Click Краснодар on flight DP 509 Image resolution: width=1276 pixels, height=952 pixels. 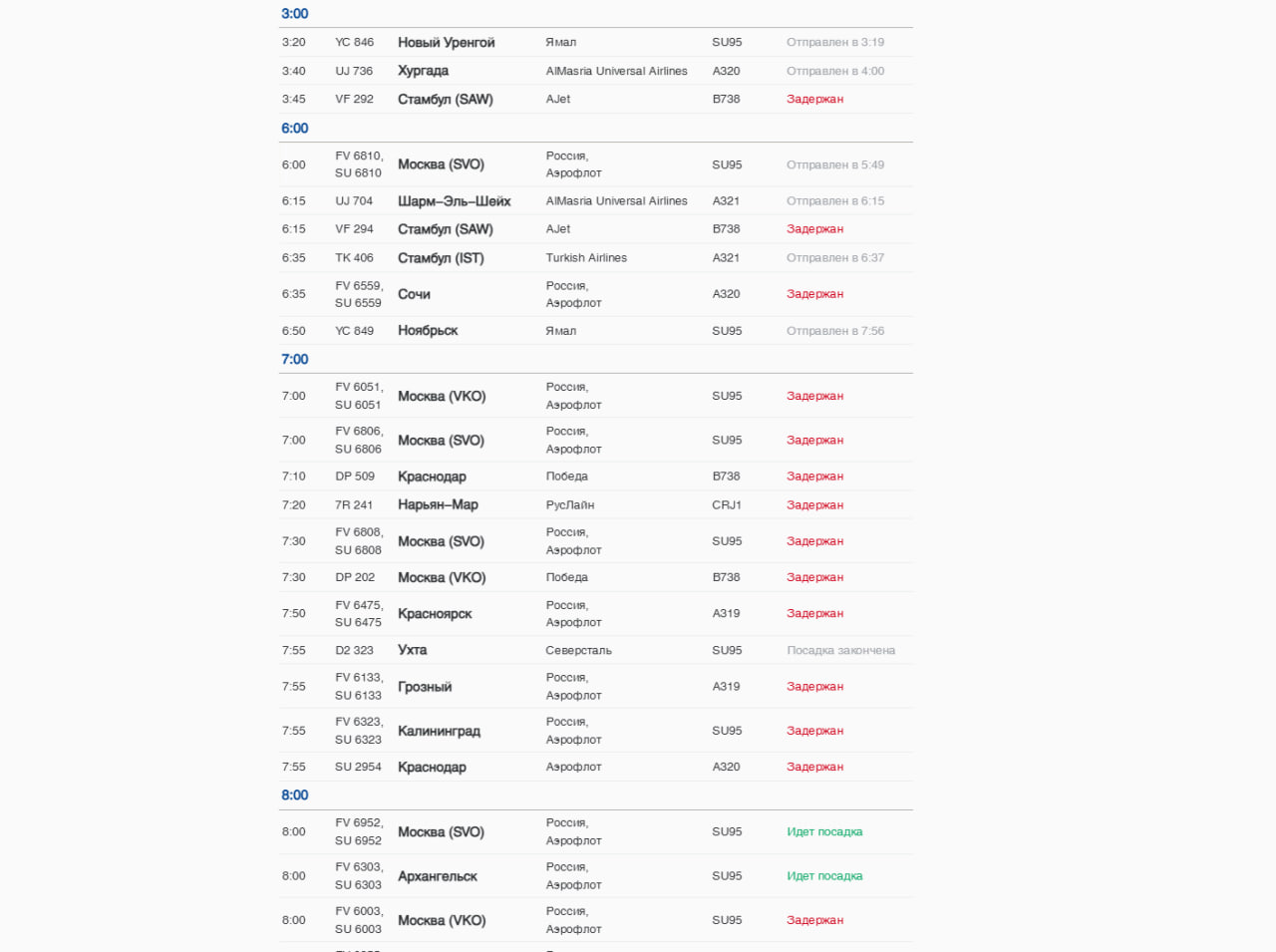(x=432, y=476)
